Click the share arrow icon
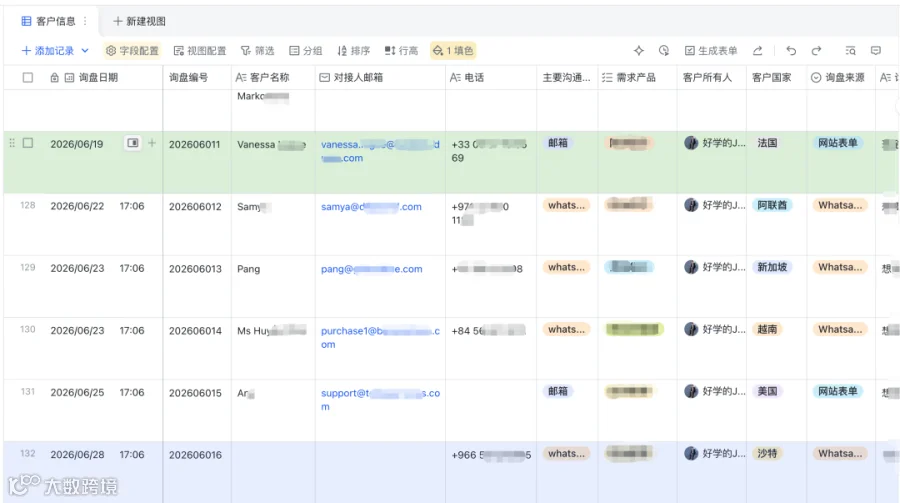The image size is (900, 503). pyautogui.click(x=758, y=51)
